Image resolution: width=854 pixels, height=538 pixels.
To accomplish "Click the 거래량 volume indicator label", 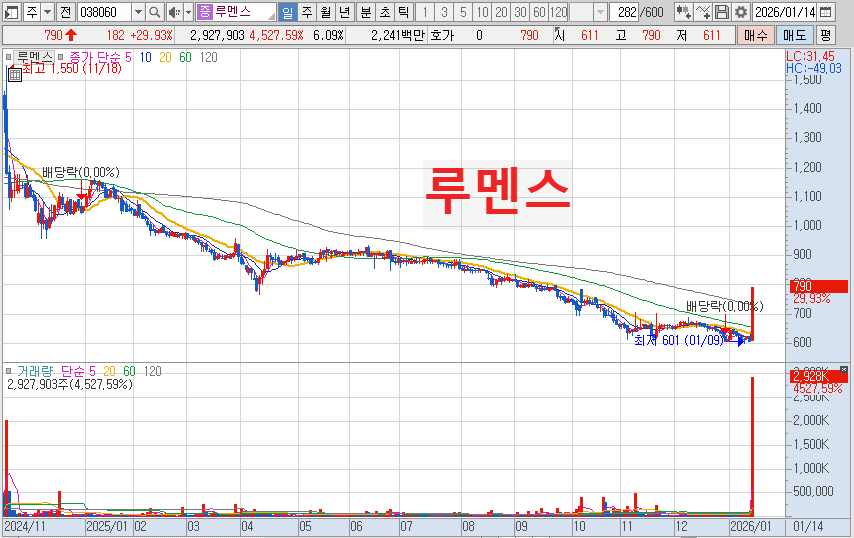I will coord(35,371).
